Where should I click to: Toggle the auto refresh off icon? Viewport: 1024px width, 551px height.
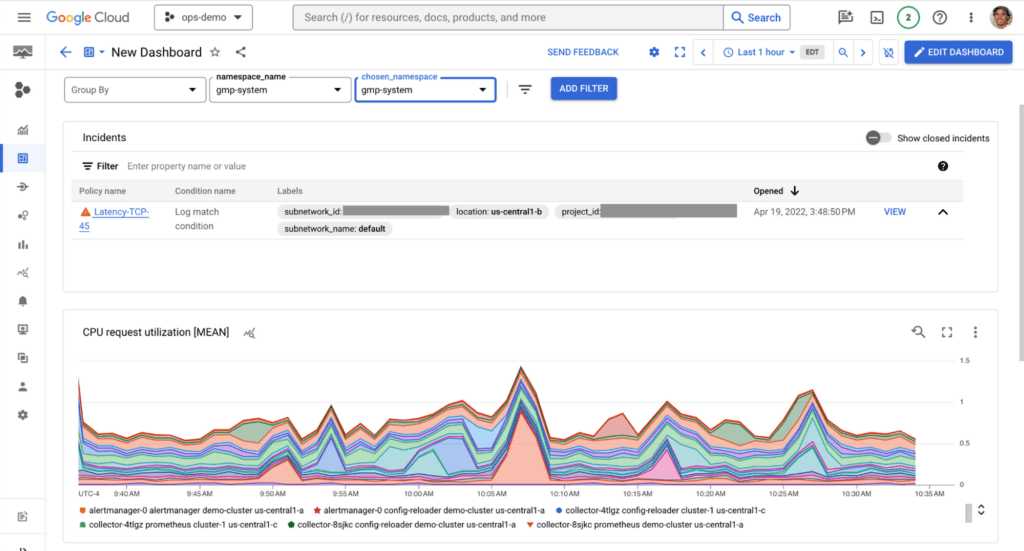tap(888, 52)
